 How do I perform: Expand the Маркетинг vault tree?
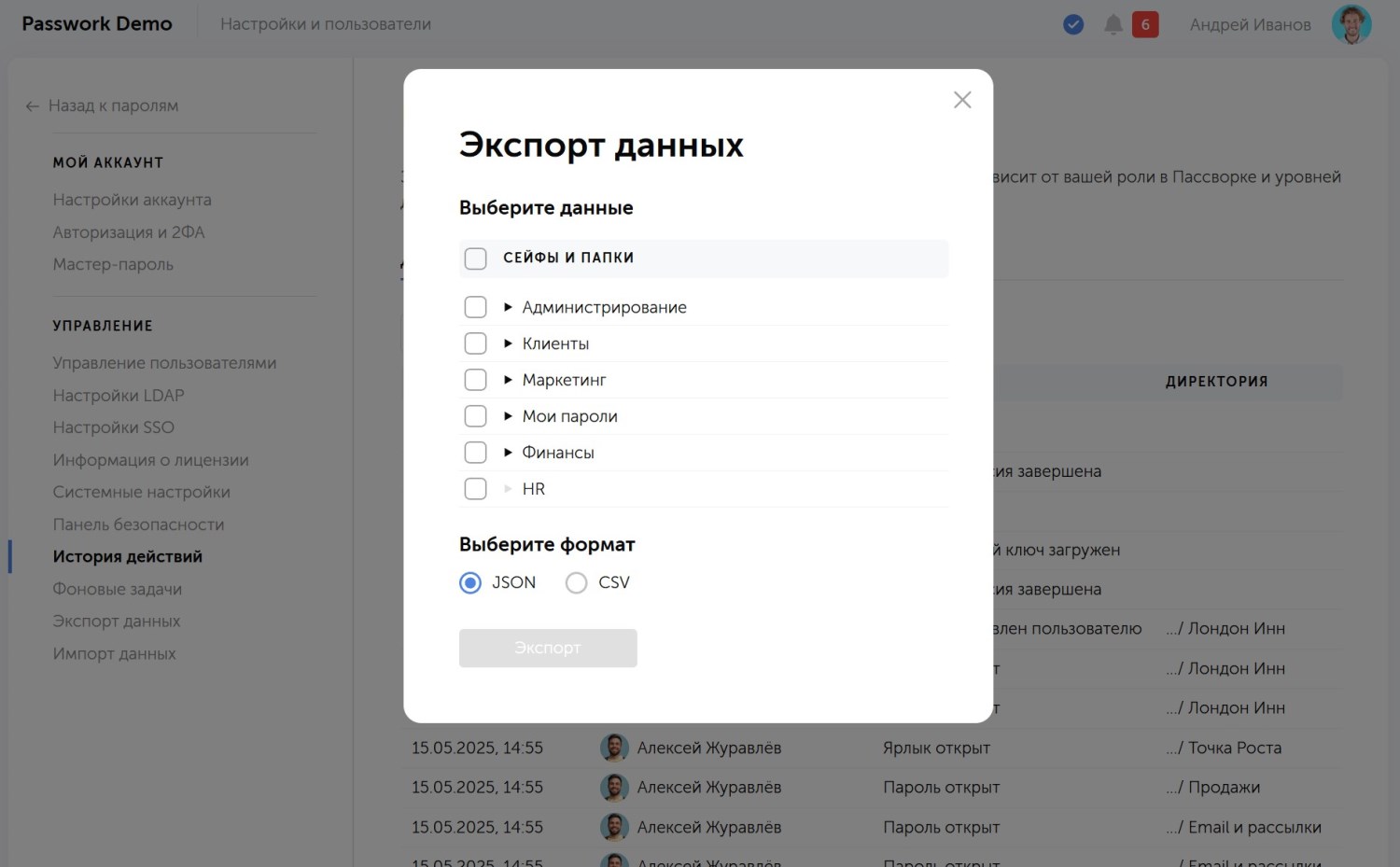(508, 380)
